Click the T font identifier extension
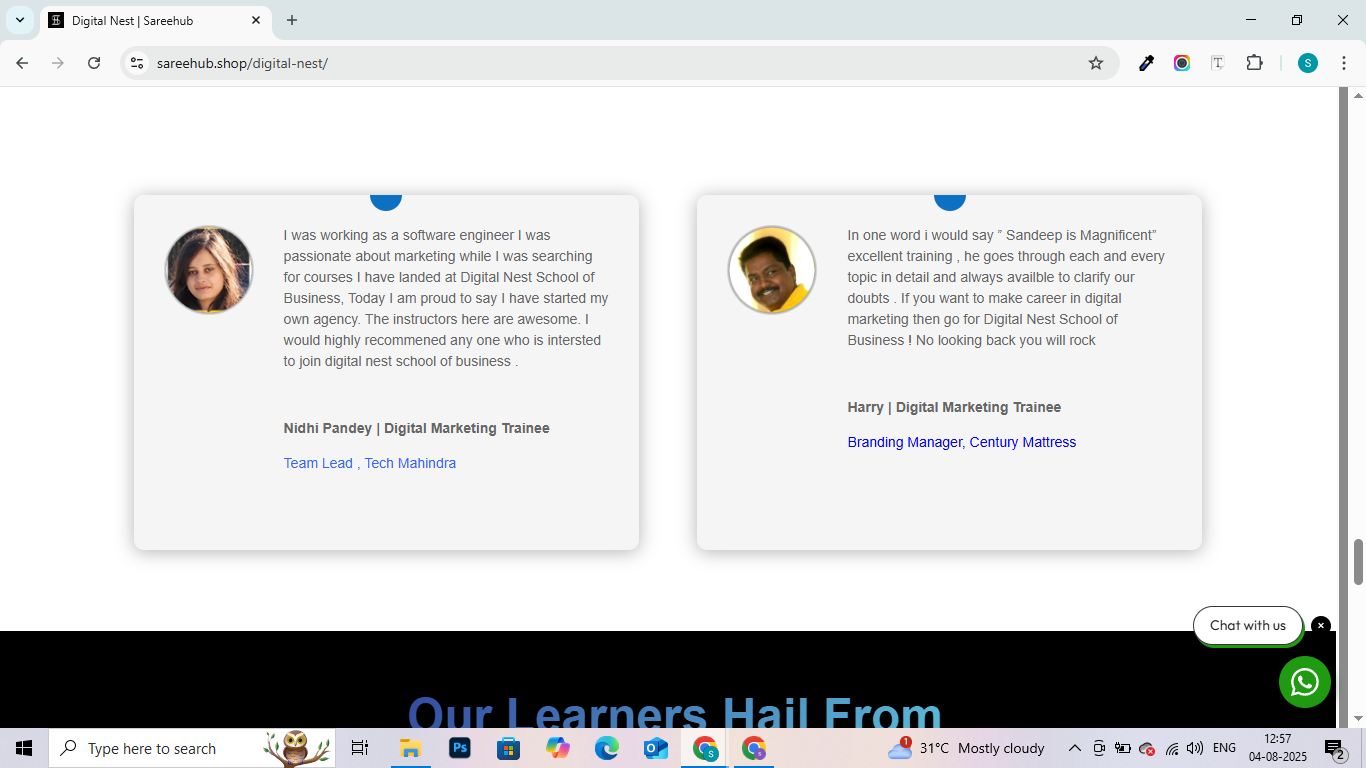Screen dimensions: 1366x768 [x=1218, y=63]
